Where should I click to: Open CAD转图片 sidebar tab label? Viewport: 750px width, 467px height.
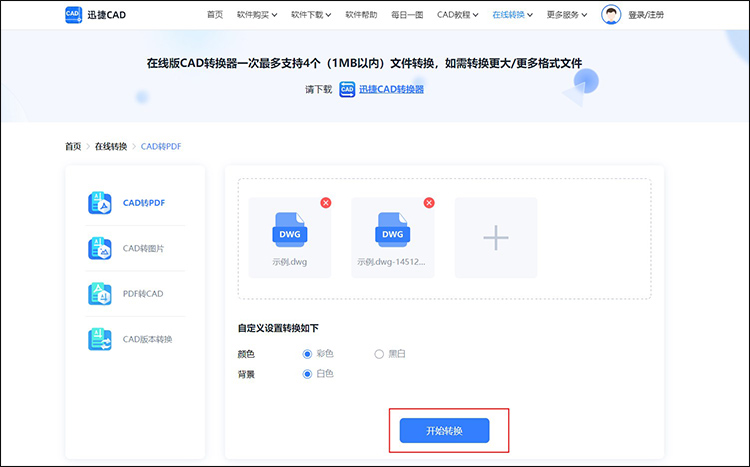click(x=143, y=248)
